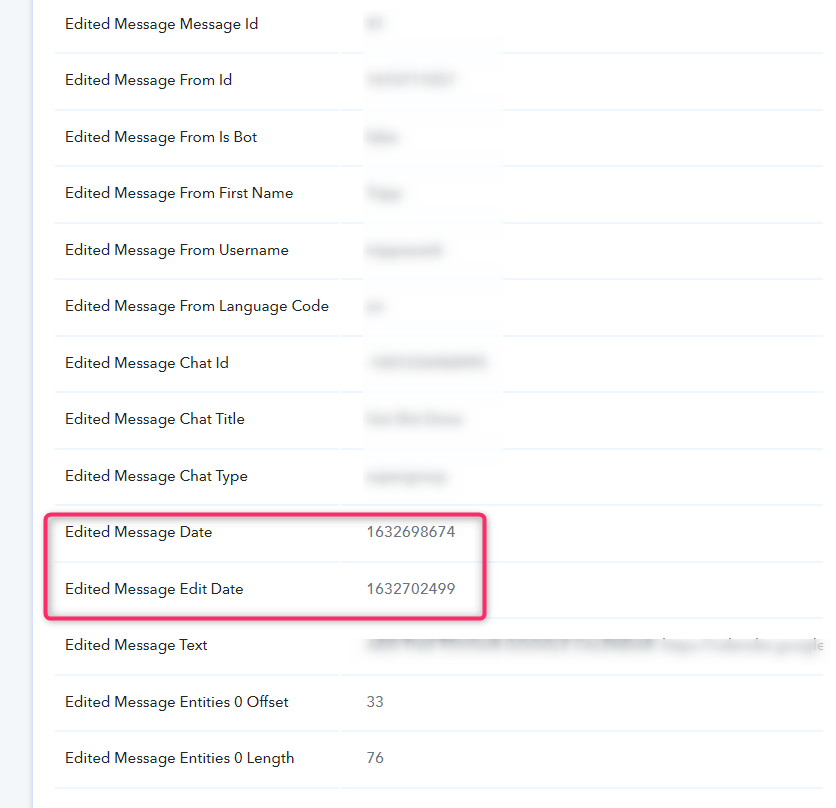This screenshot has height=808, width=836.
Task: Select the length value 76
Action: coord(375,758)
